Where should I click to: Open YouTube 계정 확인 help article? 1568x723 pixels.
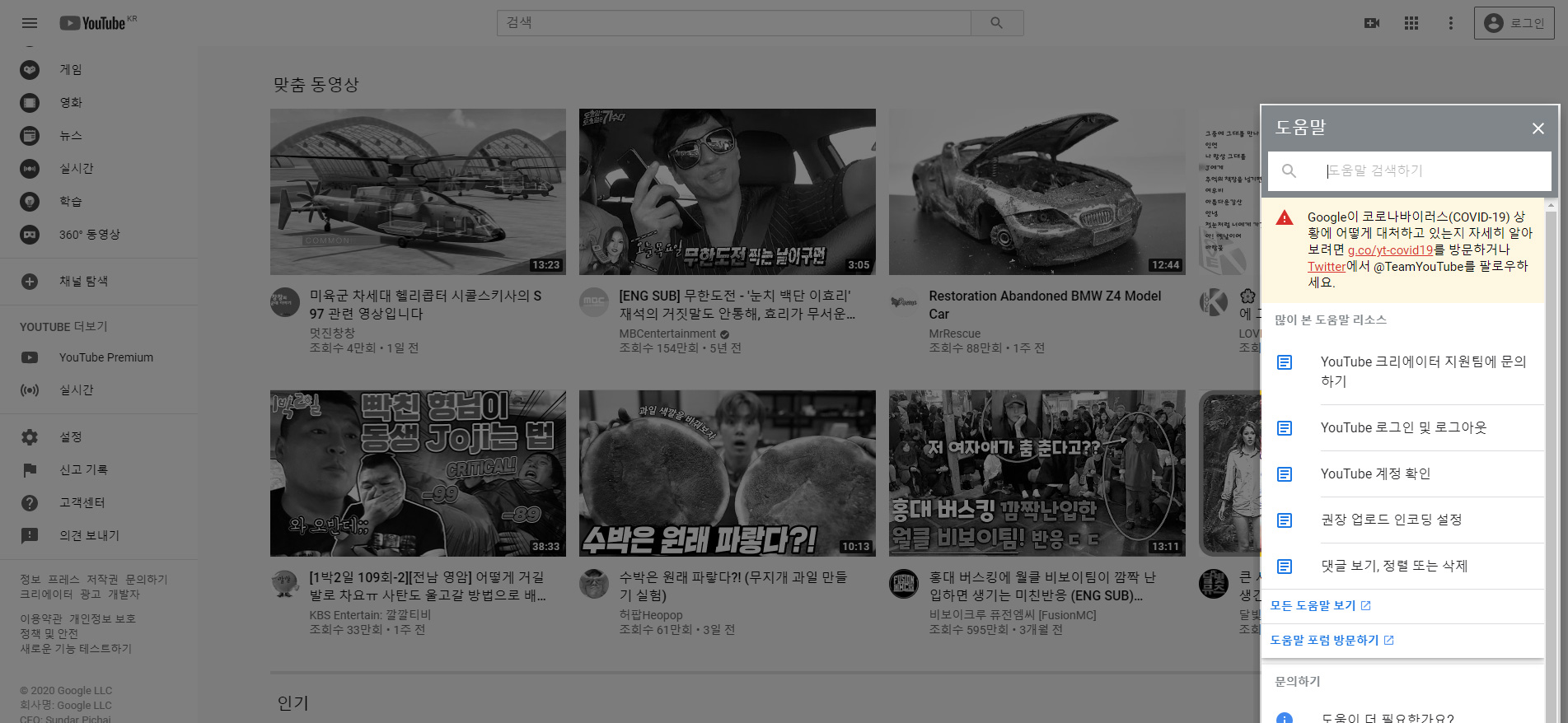click(1402, 474)
